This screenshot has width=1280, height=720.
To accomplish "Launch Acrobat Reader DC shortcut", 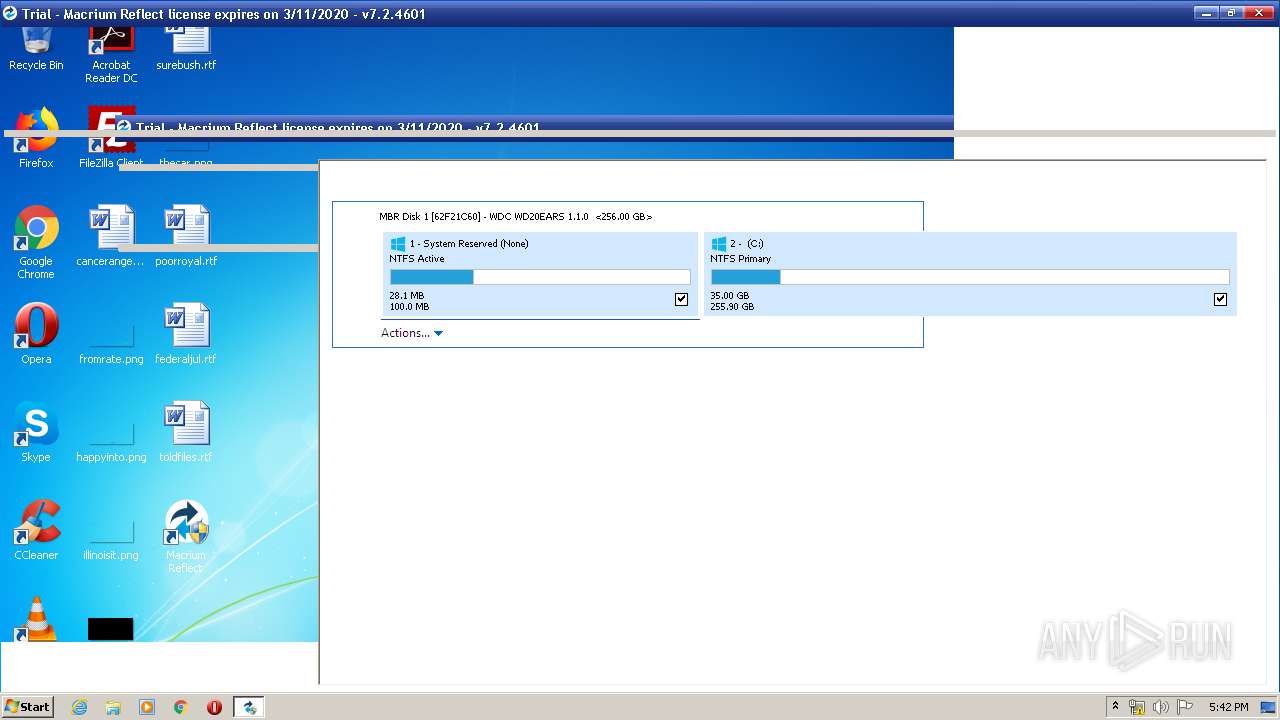I will [x=111, y=55].
